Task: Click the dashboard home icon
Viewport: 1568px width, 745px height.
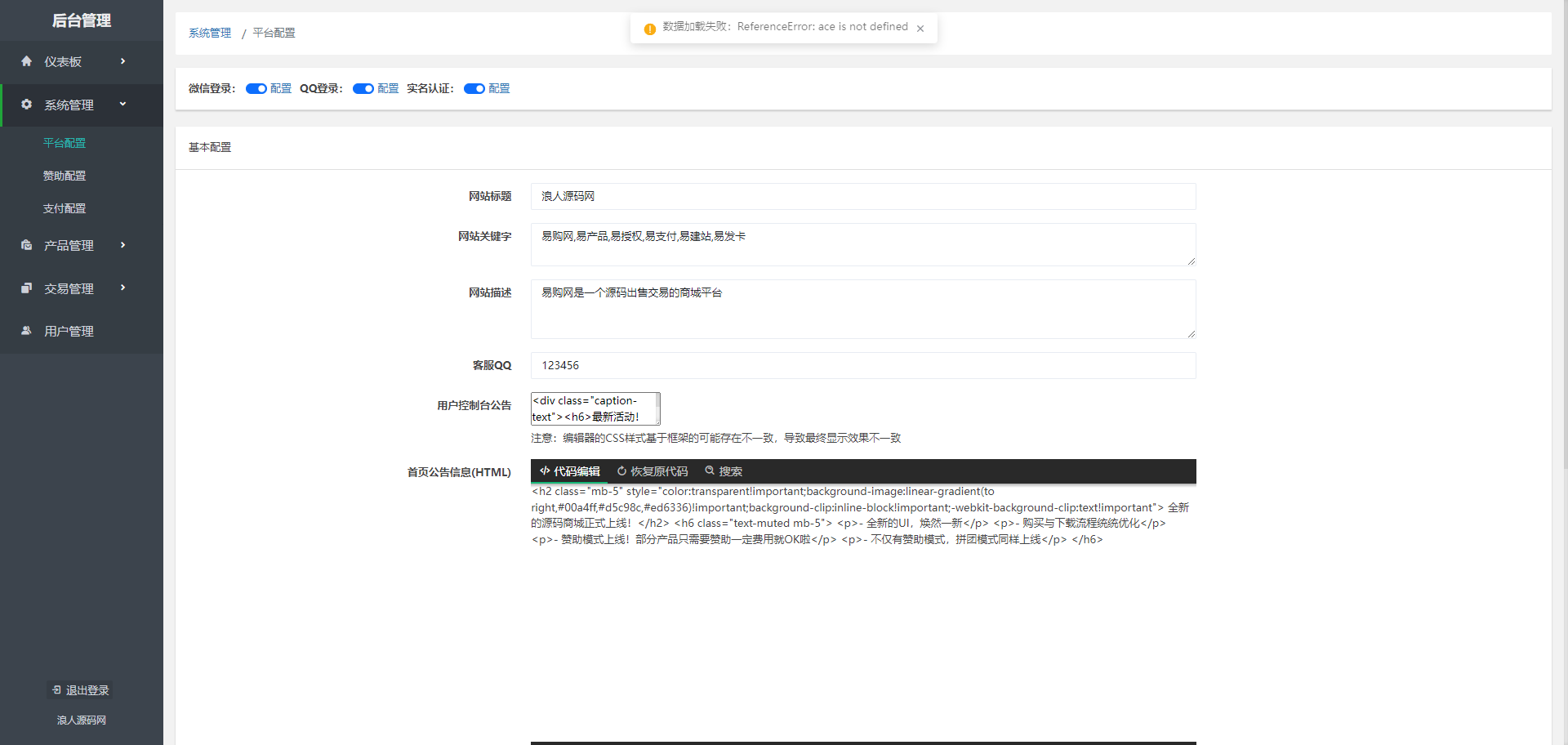Action: pos(27,61)
